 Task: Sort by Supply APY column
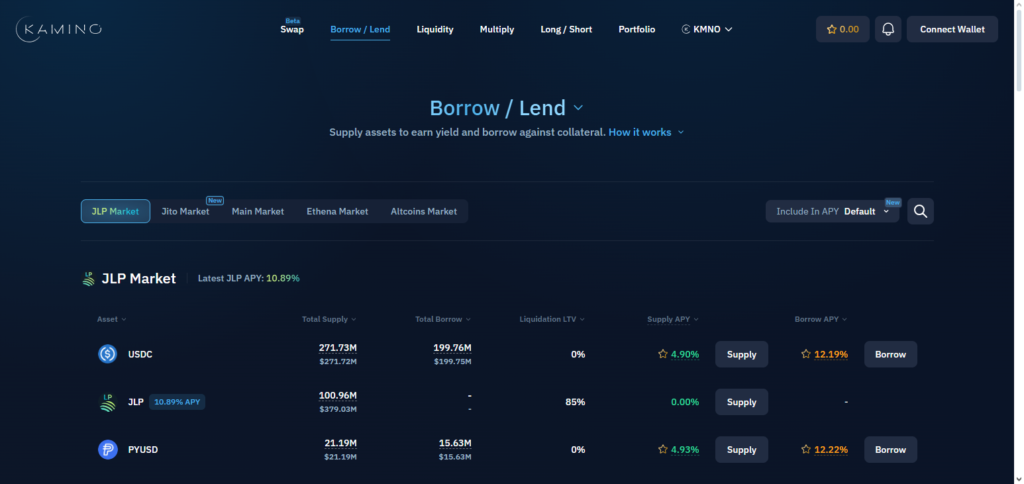coord(673,319)
